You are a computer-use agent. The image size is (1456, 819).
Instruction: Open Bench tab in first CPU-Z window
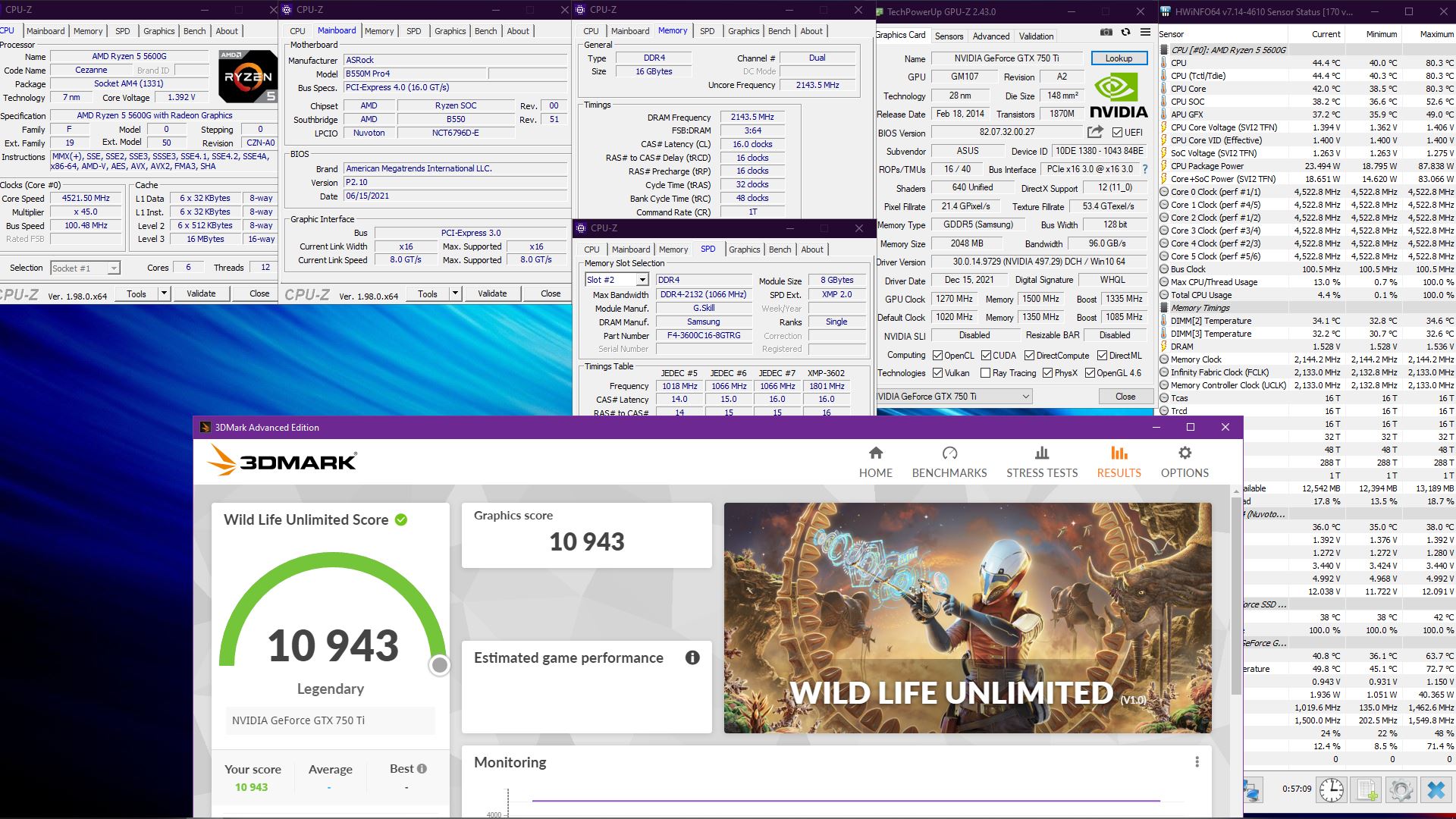click(194, 31)
